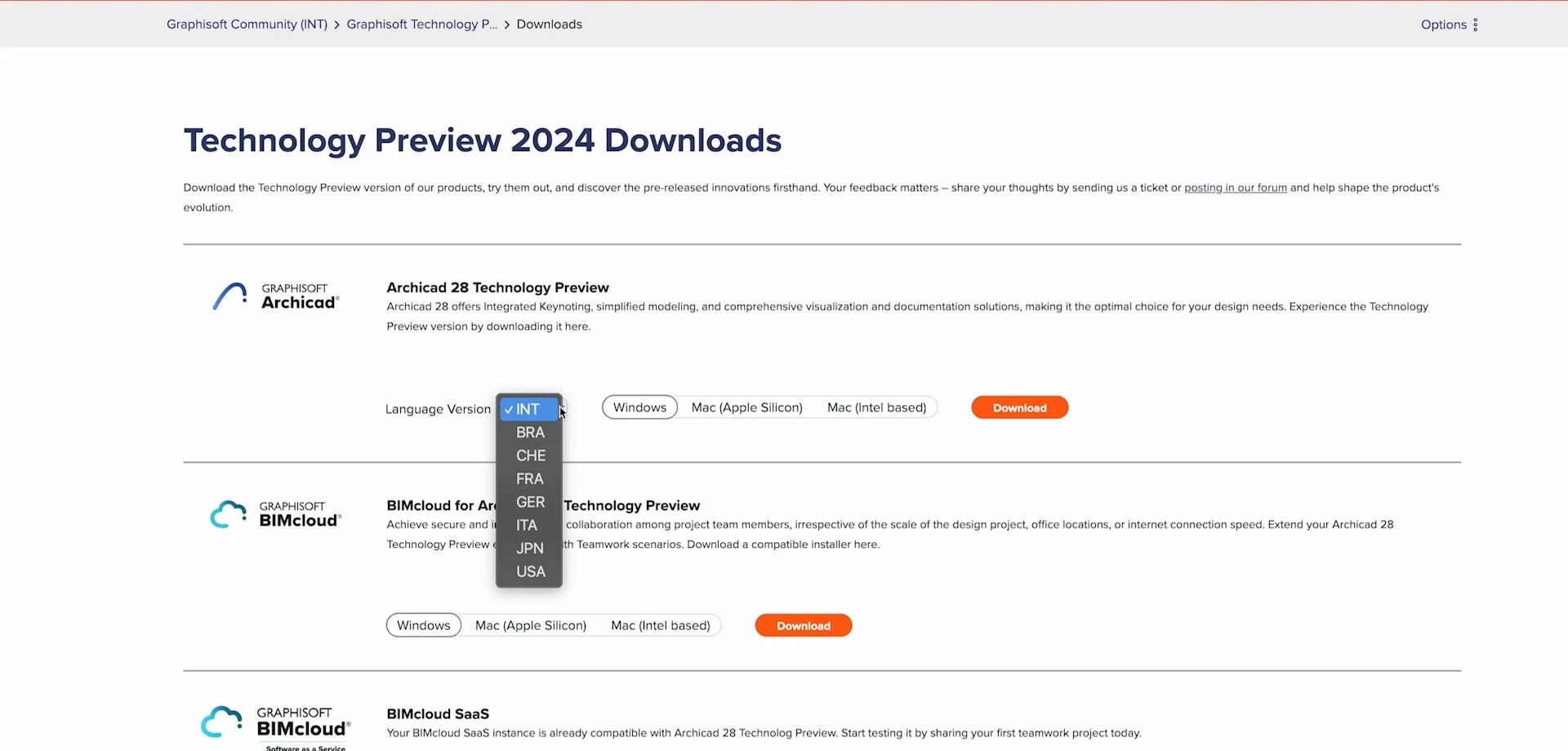Choose CHE from the language list
The image size is (1568, 751).
tap(528, 455)
